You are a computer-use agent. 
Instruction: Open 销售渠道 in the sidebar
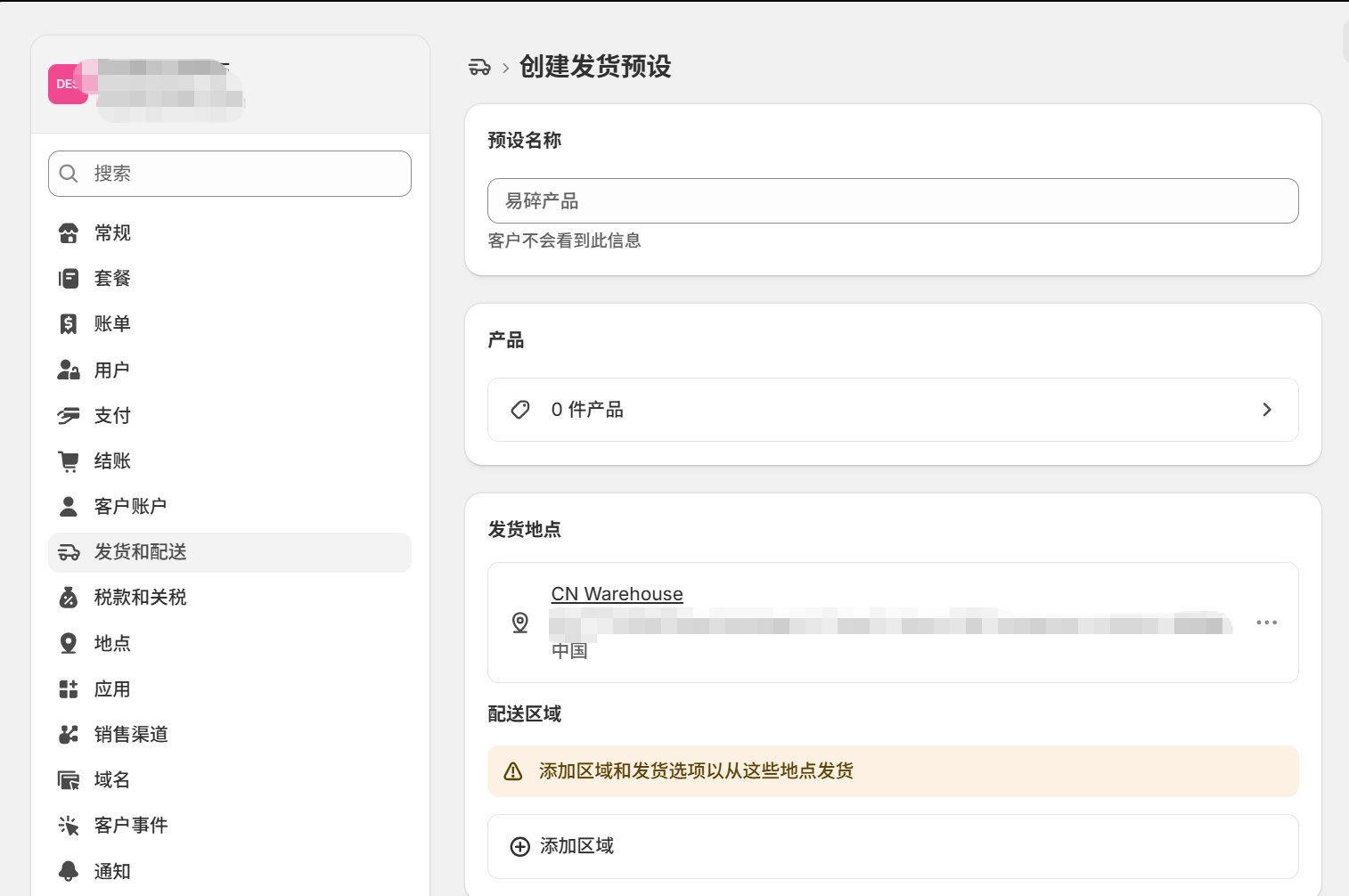(x=230, y=735)
